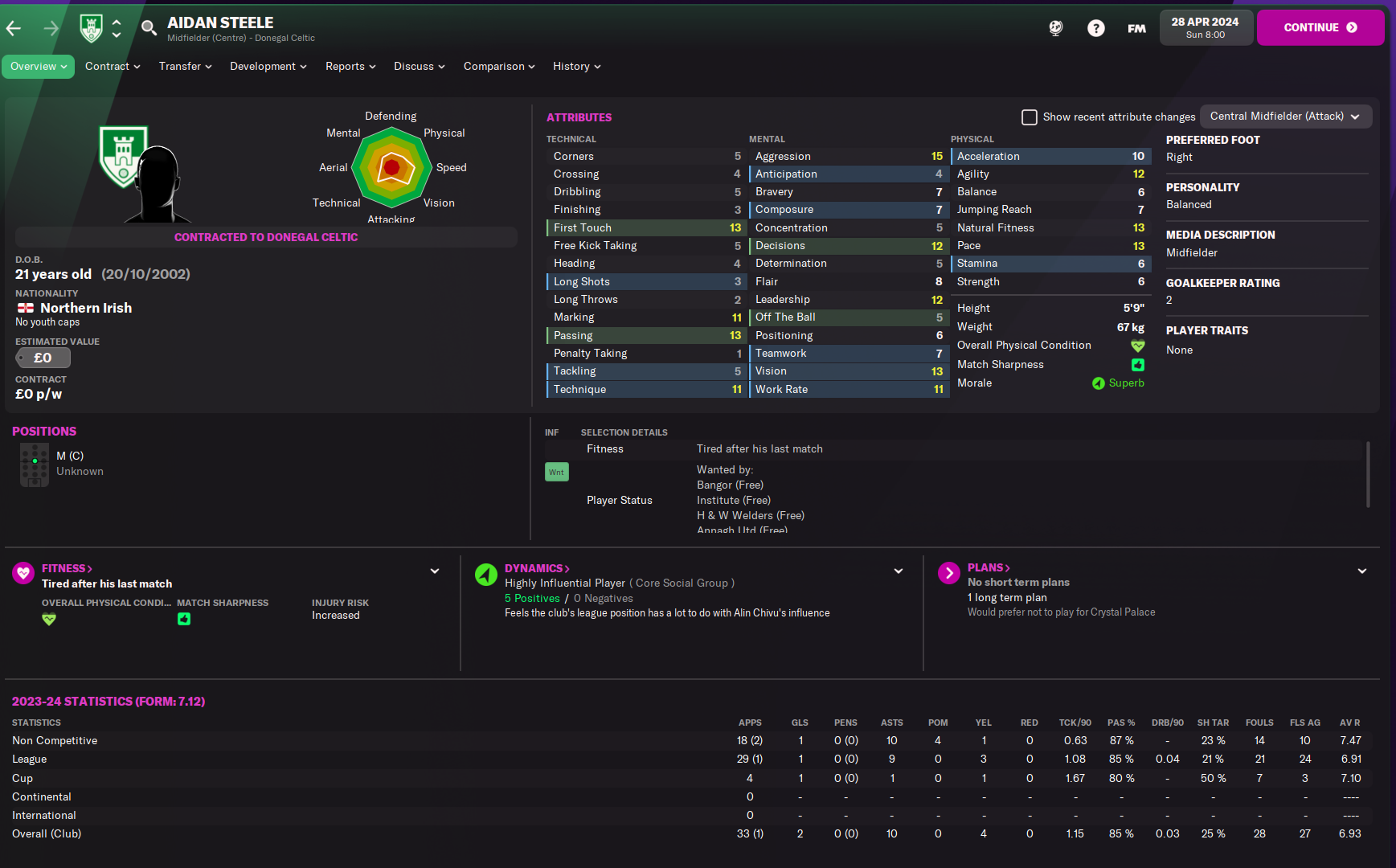Viewport: 1396px width, 868px height.
Task: Open the Donegal Celtic badge in the top bar
Action: click(x=92, y=28)
